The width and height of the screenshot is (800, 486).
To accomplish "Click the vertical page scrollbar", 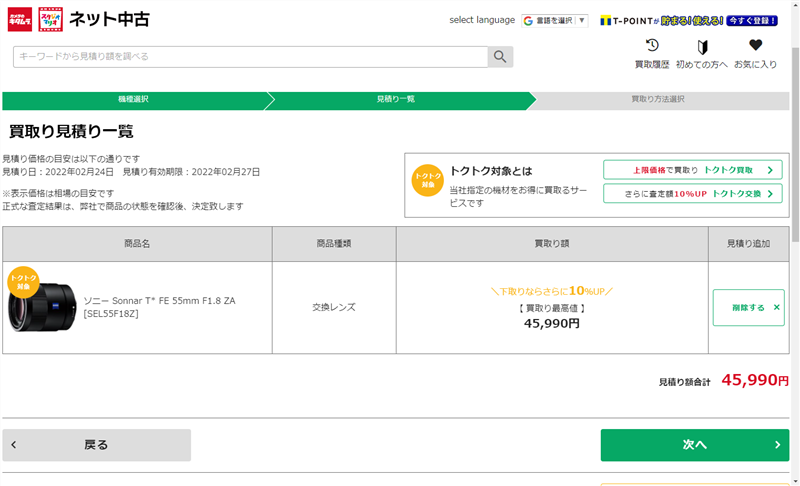I will click(x=795, y=145).
